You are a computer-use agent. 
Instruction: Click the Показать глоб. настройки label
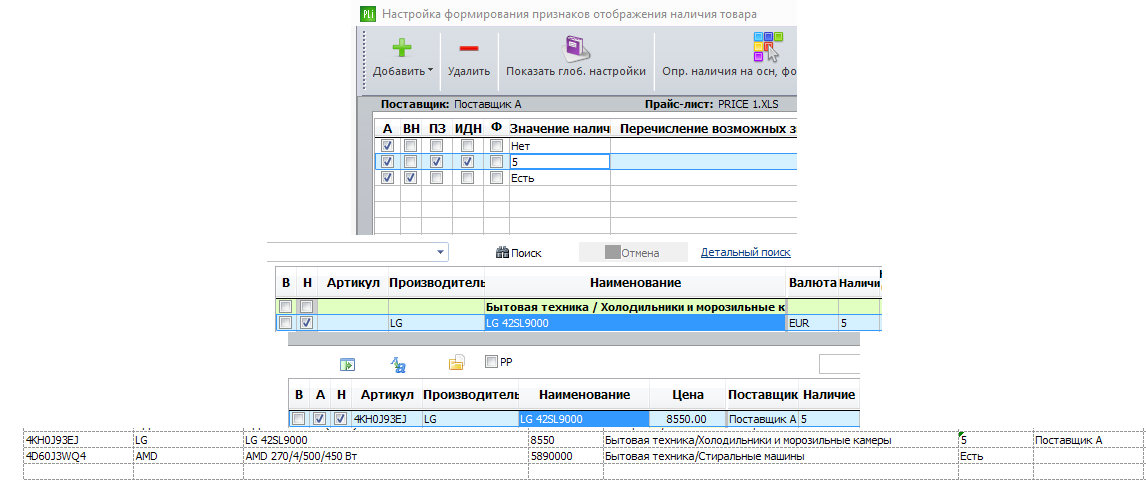coord(576,72)
